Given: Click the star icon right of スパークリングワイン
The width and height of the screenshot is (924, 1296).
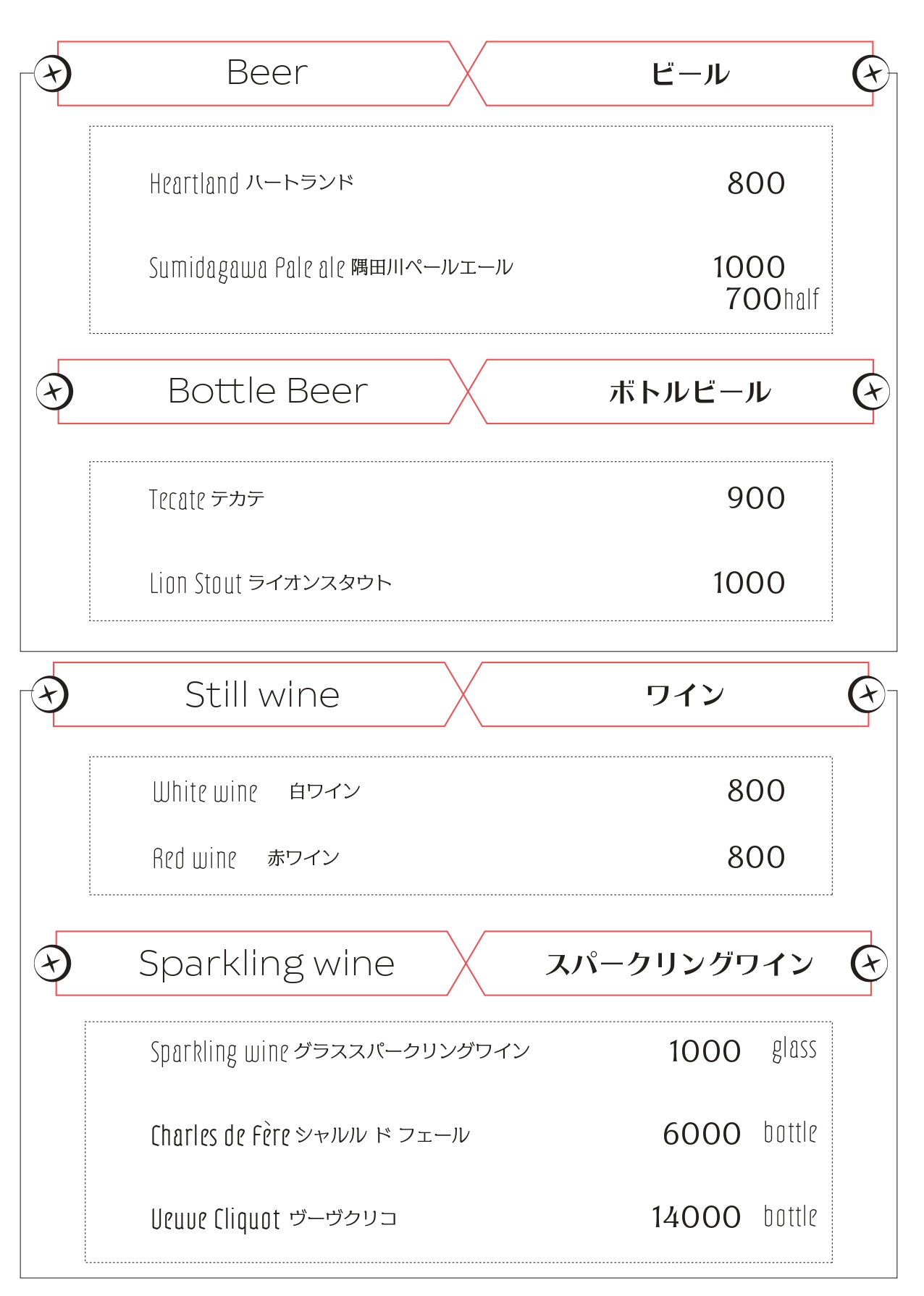Looking at the screenshot, I should click(870, 963).
